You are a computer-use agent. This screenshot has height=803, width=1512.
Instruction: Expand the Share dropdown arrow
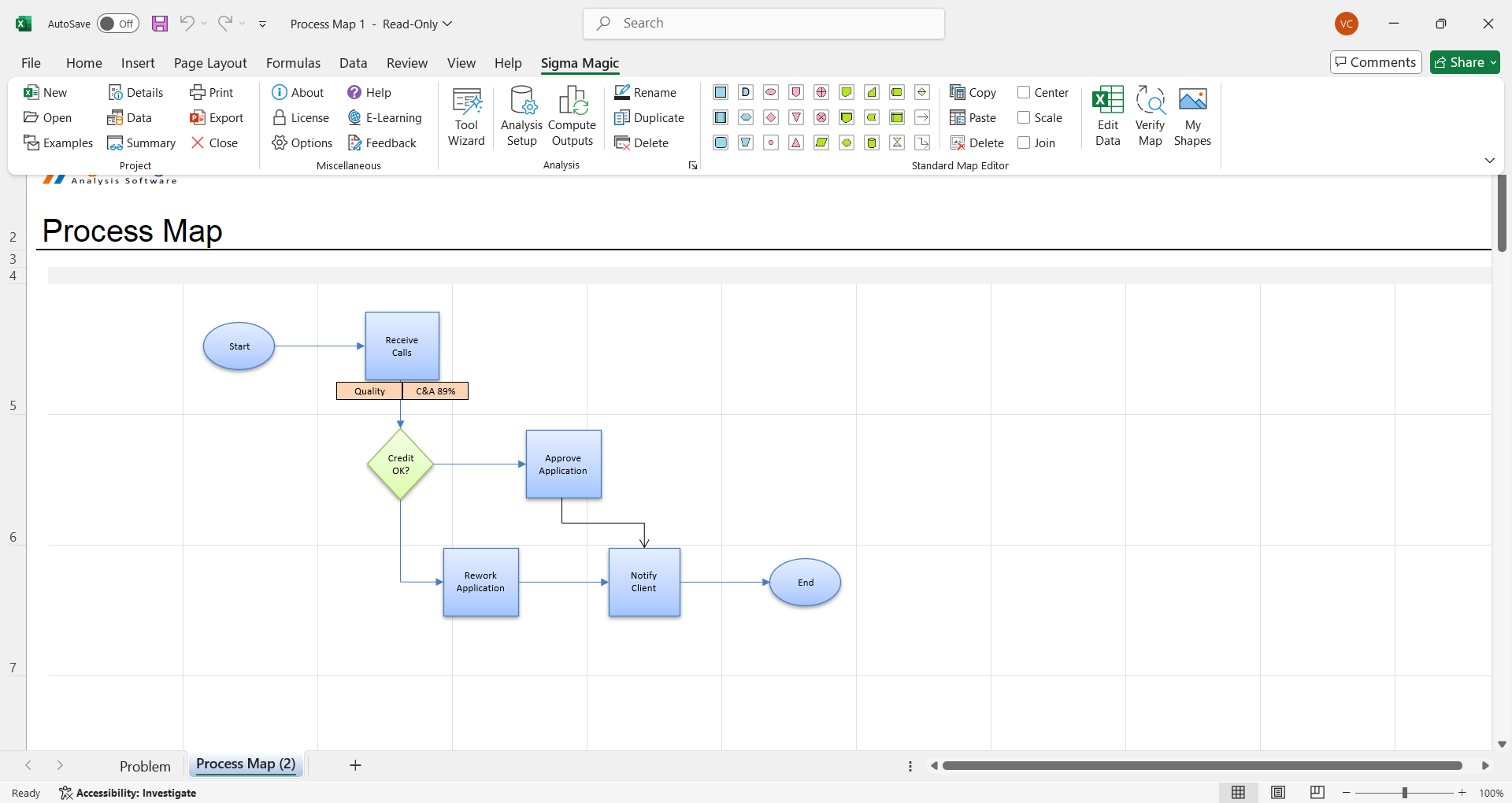click(x=1493, y=63)
